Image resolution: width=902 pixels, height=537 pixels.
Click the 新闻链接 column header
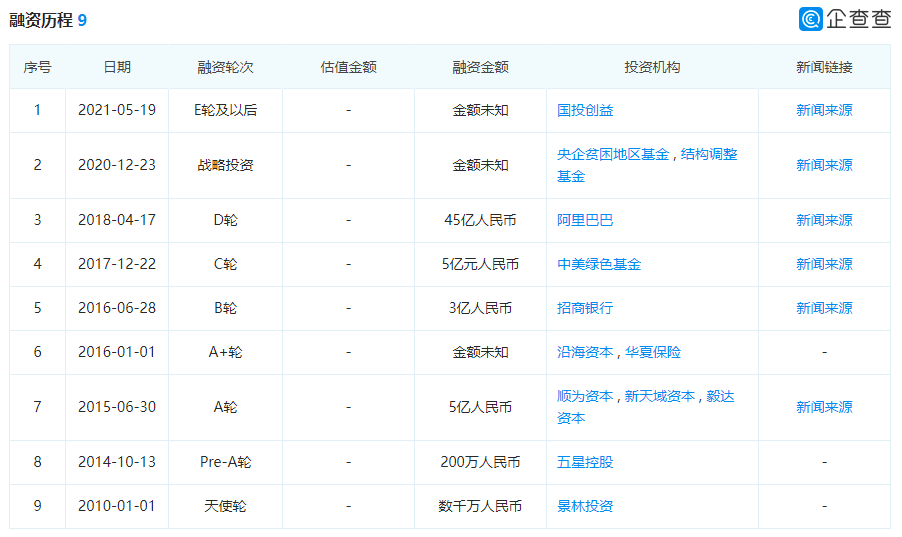point(824,67)
